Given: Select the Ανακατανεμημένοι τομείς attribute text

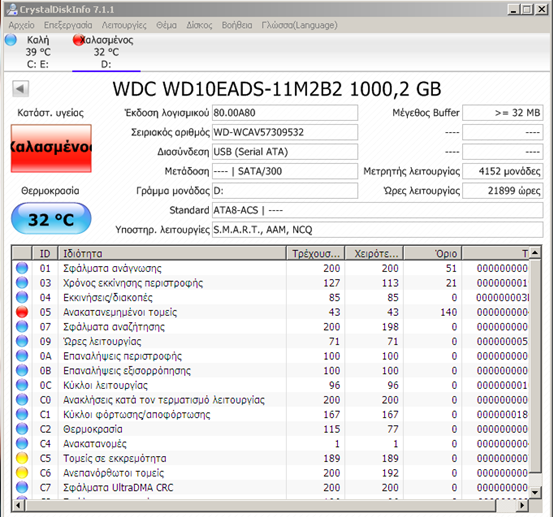Looking at the screenshot, I should click(x=120, y=312).
